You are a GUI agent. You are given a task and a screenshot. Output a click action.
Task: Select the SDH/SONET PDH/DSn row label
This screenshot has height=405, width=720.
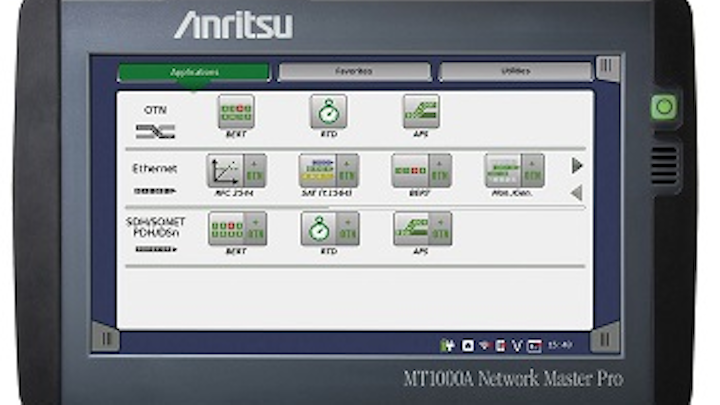pyautogui.click(x=156, y=227)
